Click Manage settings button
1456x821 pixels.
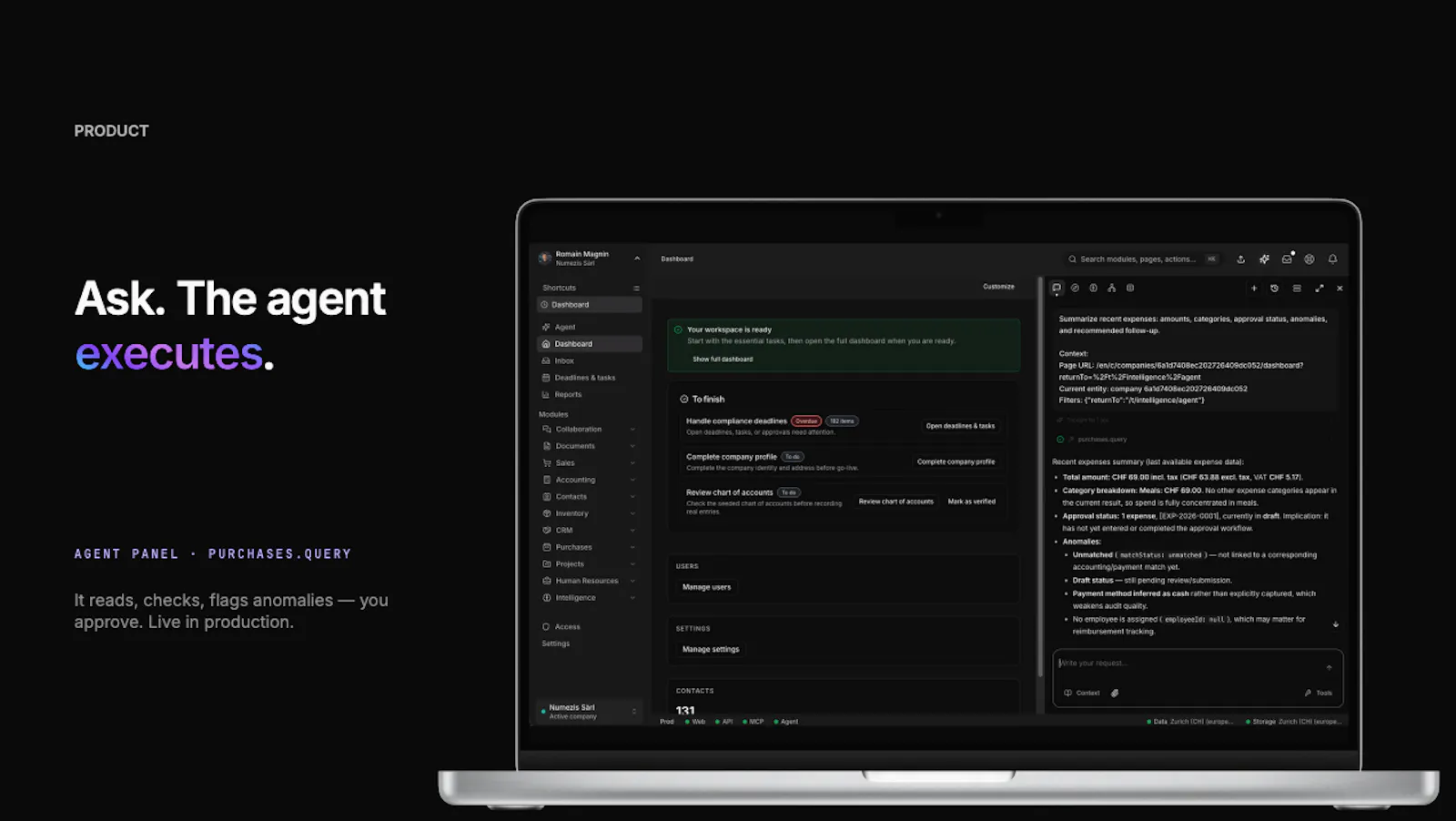(711, 649)
